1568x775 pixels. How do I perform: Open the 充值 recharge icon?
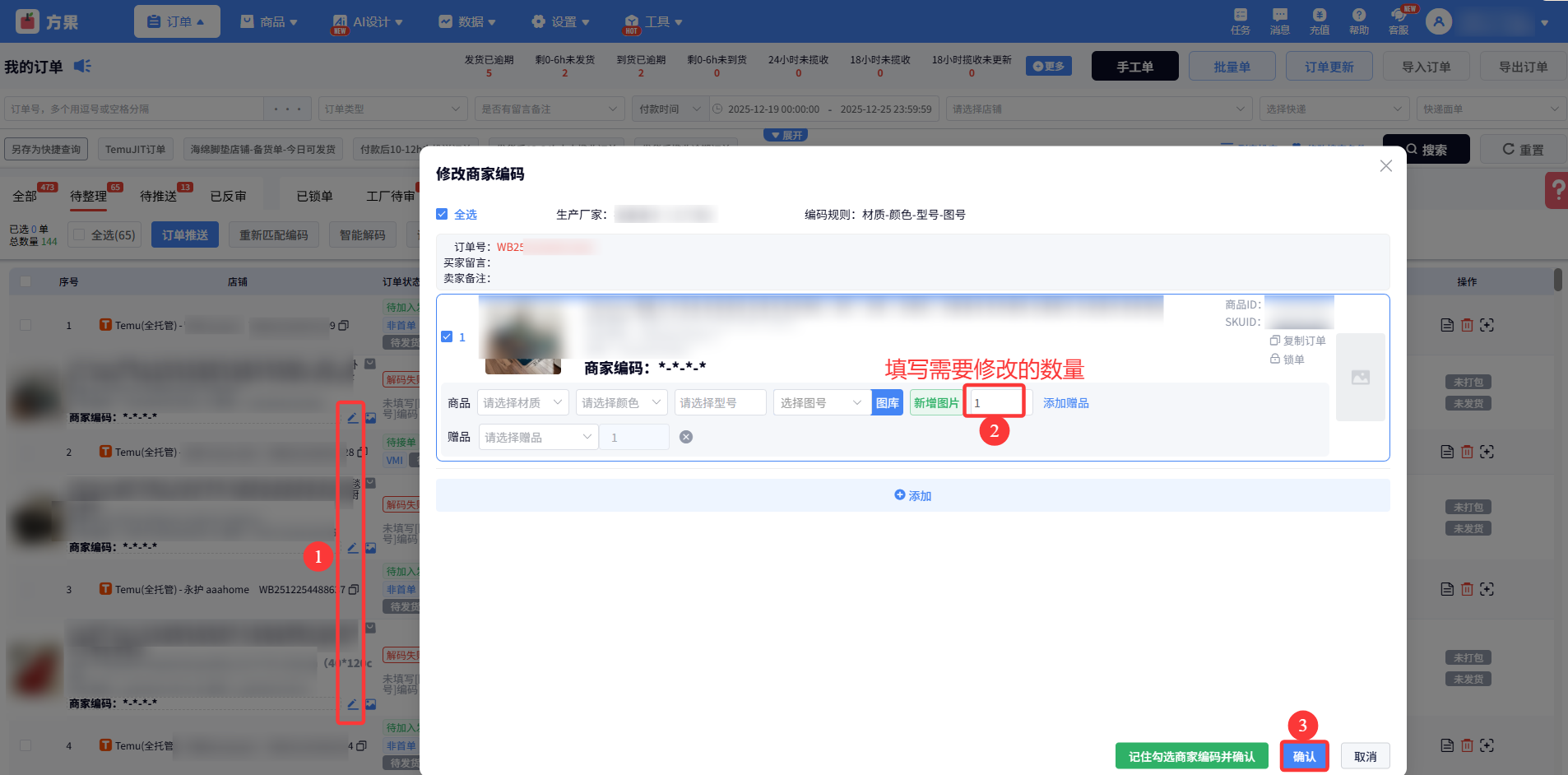[x=1320, y=21]
